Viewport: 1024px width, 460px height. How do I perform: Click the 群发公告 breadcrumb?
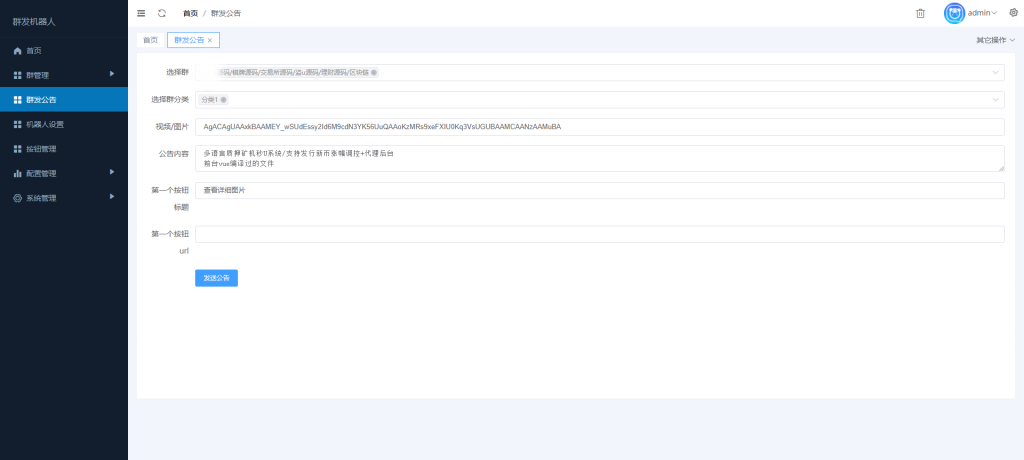[226, 13]
